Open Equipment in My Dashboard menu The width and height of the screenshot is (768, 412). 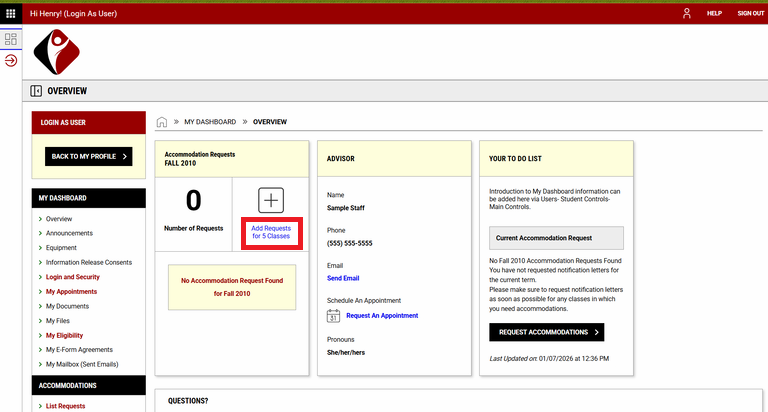click(61, 248)
